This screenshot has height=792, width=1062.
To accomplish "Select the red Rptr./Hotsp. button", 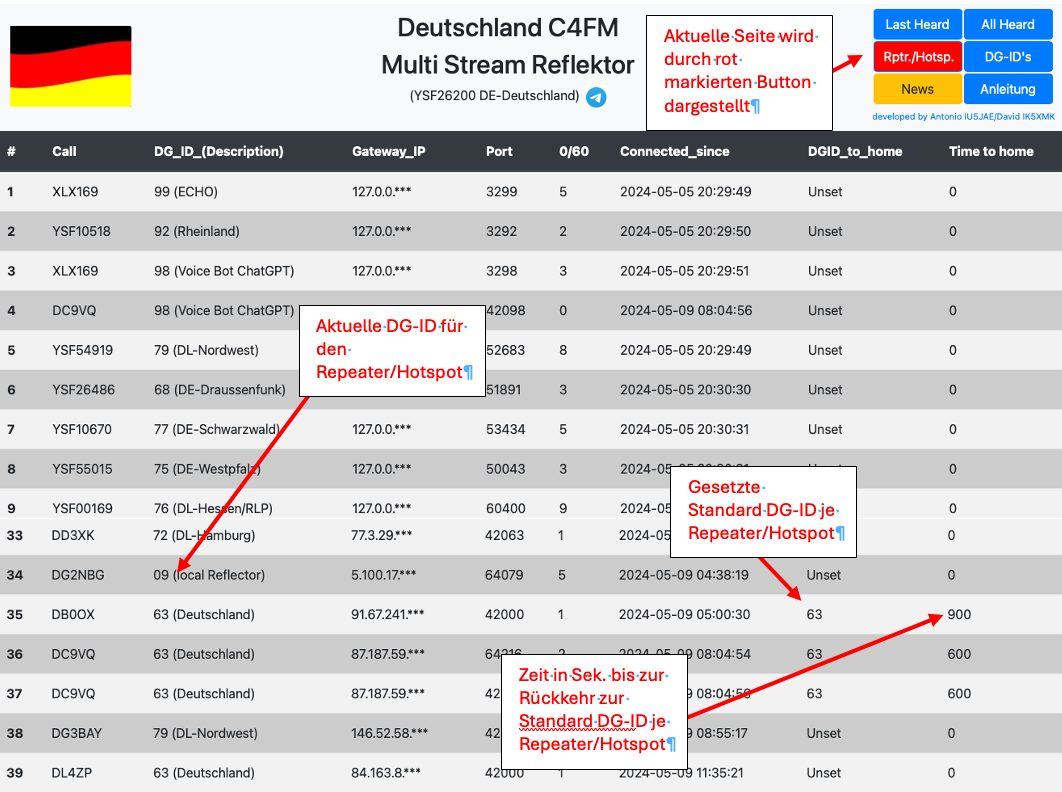I will pyautogui.click(x=917, y=57).
